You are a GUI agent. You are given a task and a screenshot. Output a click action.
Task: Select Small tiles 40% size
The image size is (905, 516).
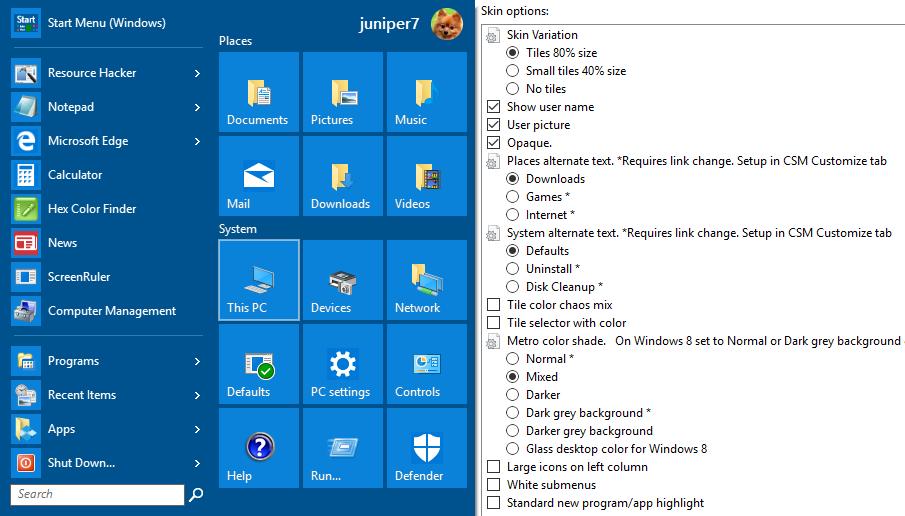point(513,70)
